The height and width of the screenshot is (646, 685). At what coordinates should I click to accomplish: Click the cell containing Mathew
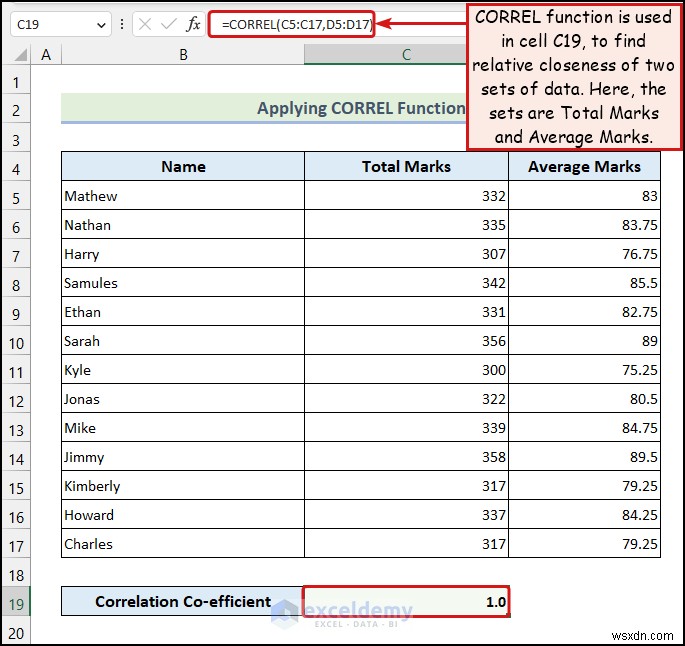click(183, 196)
